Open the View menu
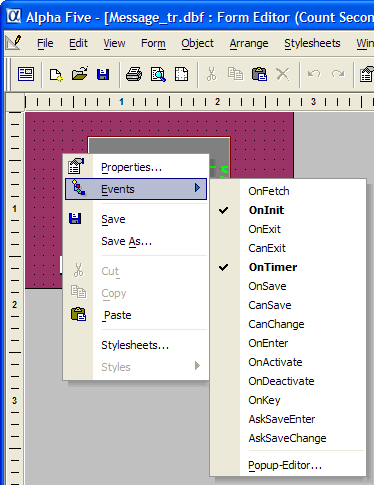This screenshot has width=374, height=485. tap(114, 43)
